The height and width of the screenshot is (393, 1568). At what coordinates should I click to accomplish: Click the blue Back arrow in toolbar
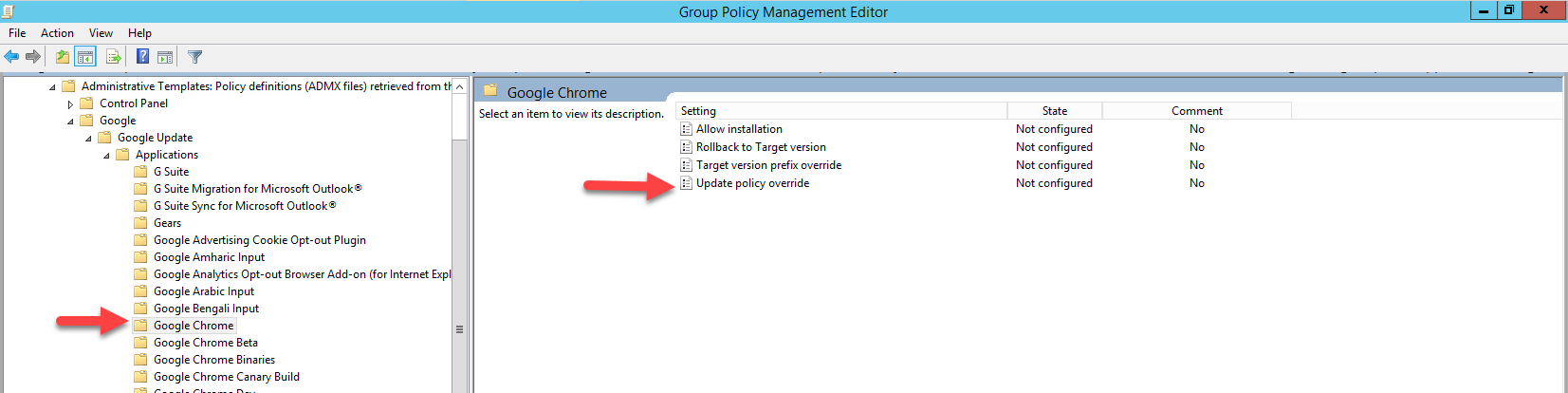click(x=11, y=57)
